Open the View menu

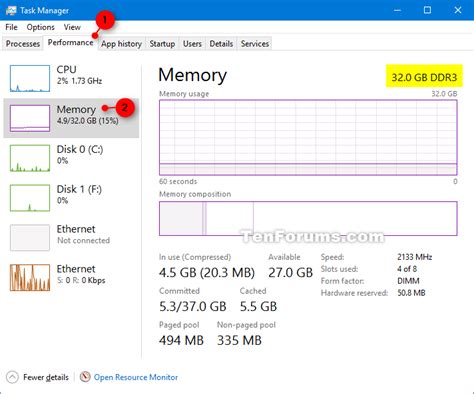click(x=72, y=27)
